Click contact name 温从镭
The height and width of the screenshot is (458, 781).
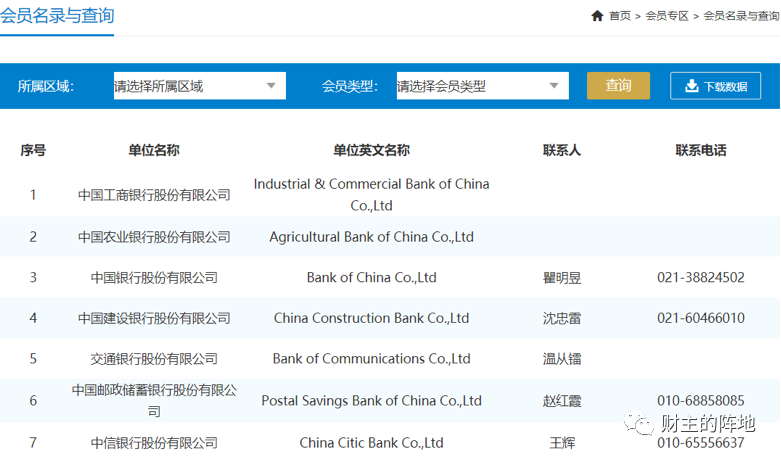click(562, 359)
